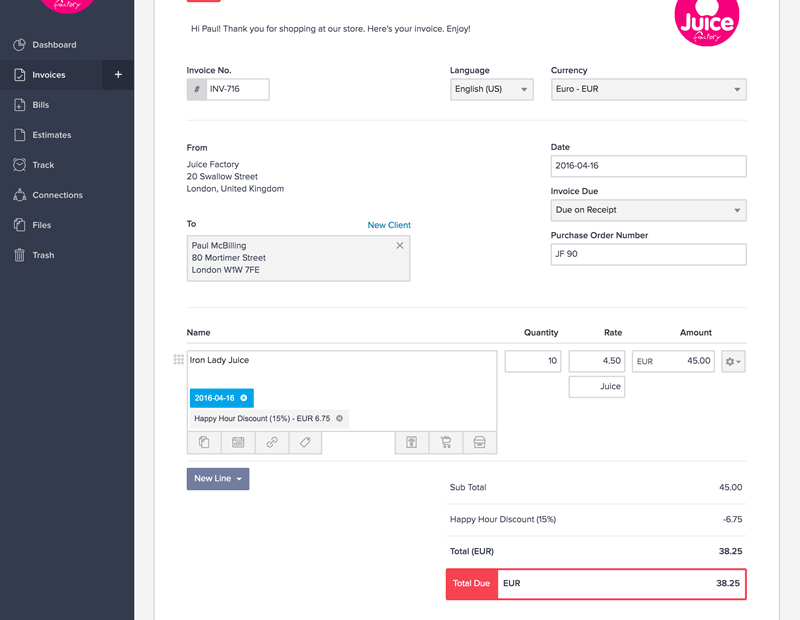Open the Estimates section
Viewport: 800px width, 620px height.
51,134
